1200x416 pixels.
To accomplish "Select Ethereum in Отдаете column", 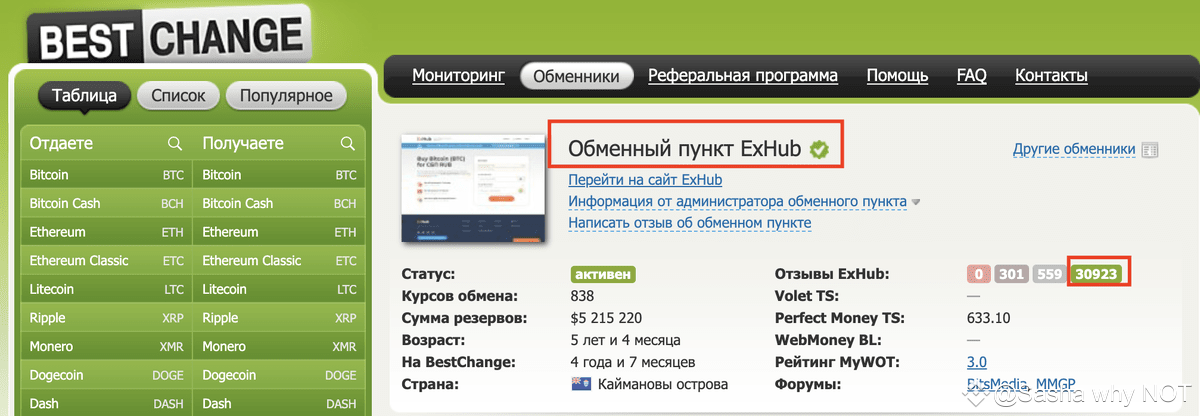I will 106,232.
